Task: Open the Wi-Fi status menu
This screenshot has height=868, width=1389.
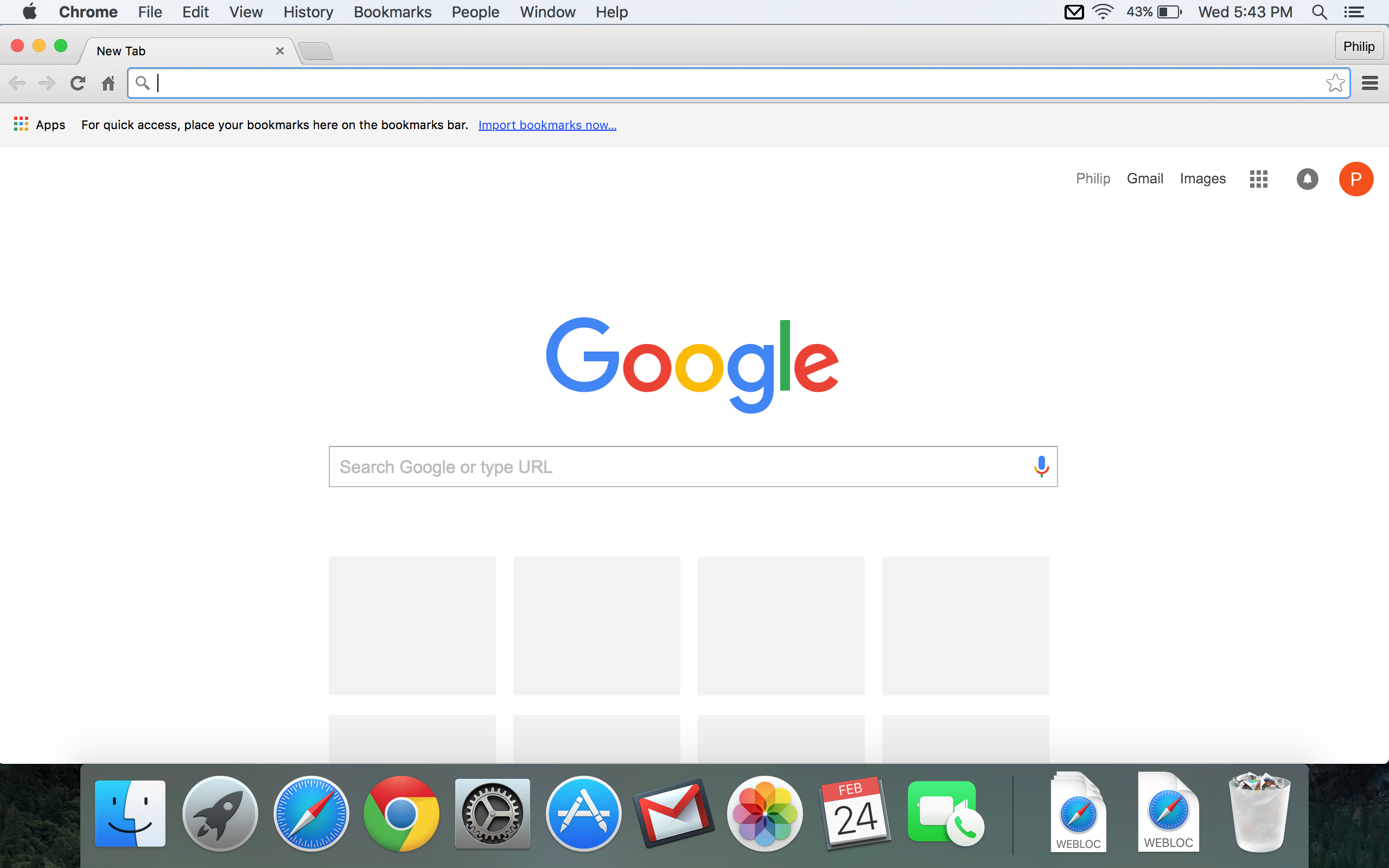Action: click(1103, 12)
